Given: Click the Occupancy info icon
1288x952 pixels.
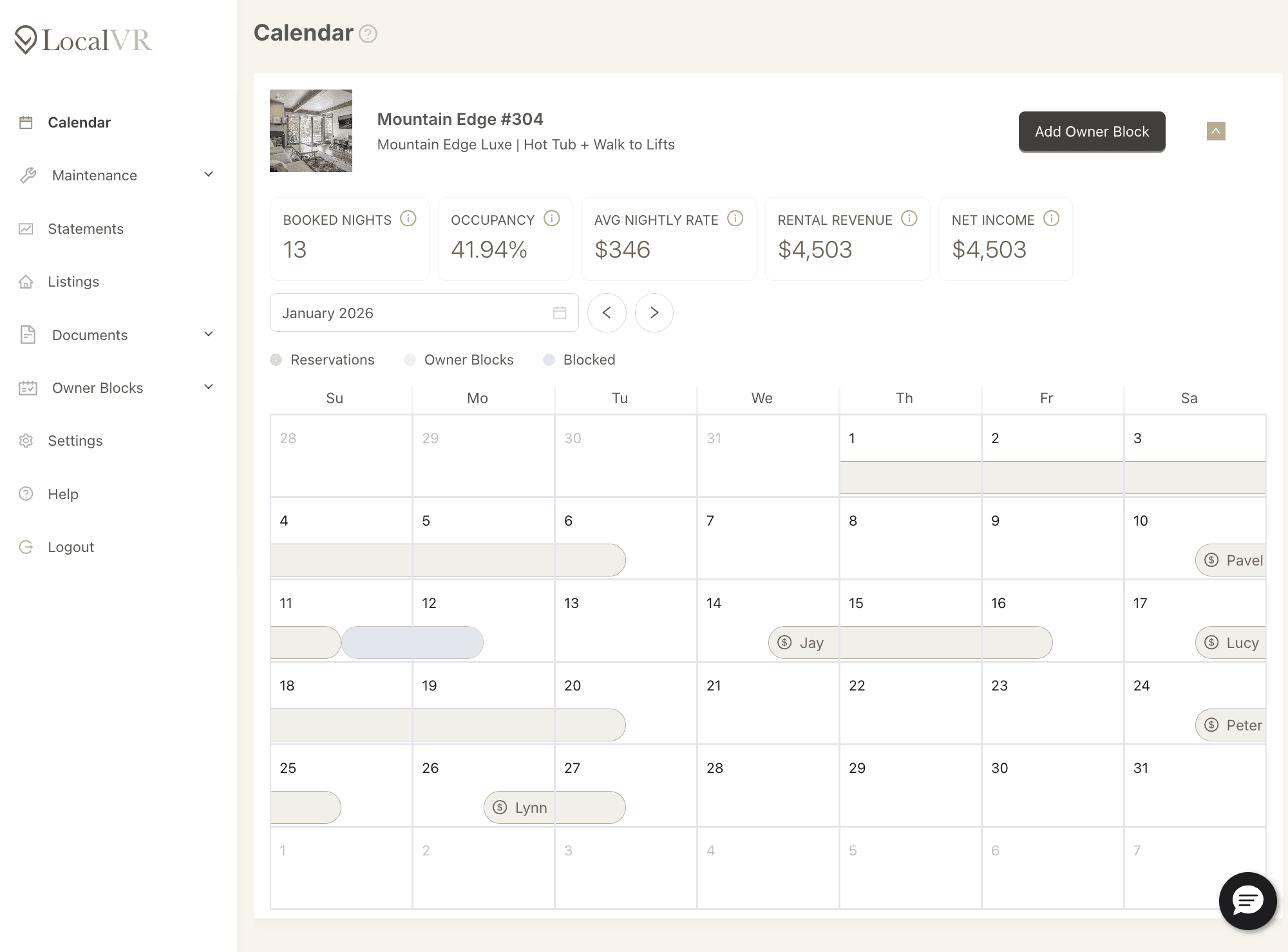Looking at the screenshot, I should tap(551, 219).
